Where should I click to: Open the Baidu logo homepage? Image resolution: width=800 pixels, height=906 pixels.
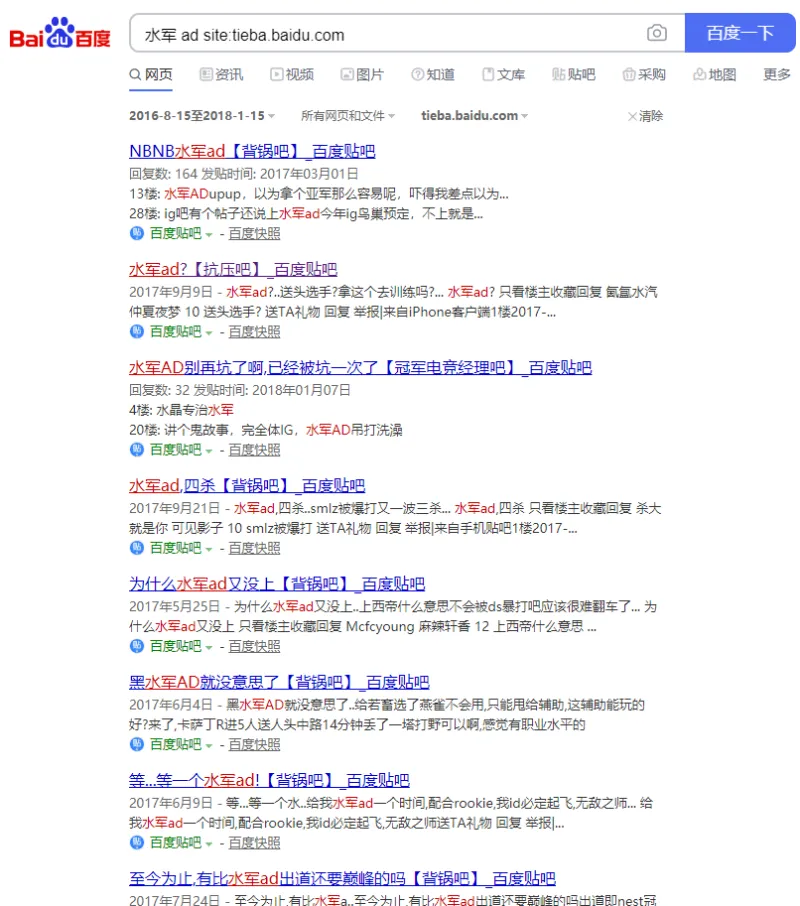(x=59, y=34)
